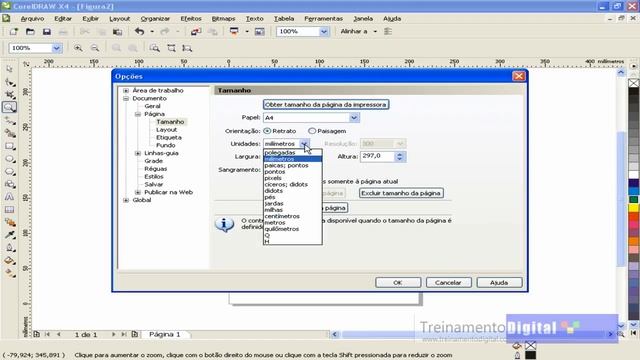Expand the Global tree node
The height and width of the screenshot is (360, 640).
126,200
